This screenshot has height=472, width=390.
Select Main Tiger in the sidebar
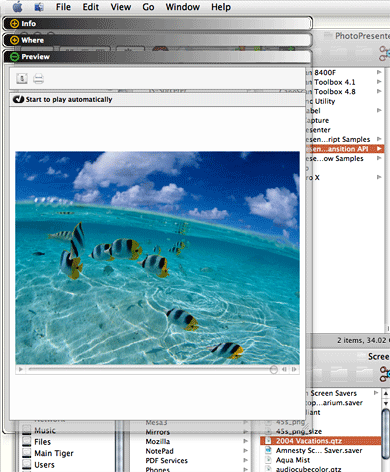click(x=54, y=453)
